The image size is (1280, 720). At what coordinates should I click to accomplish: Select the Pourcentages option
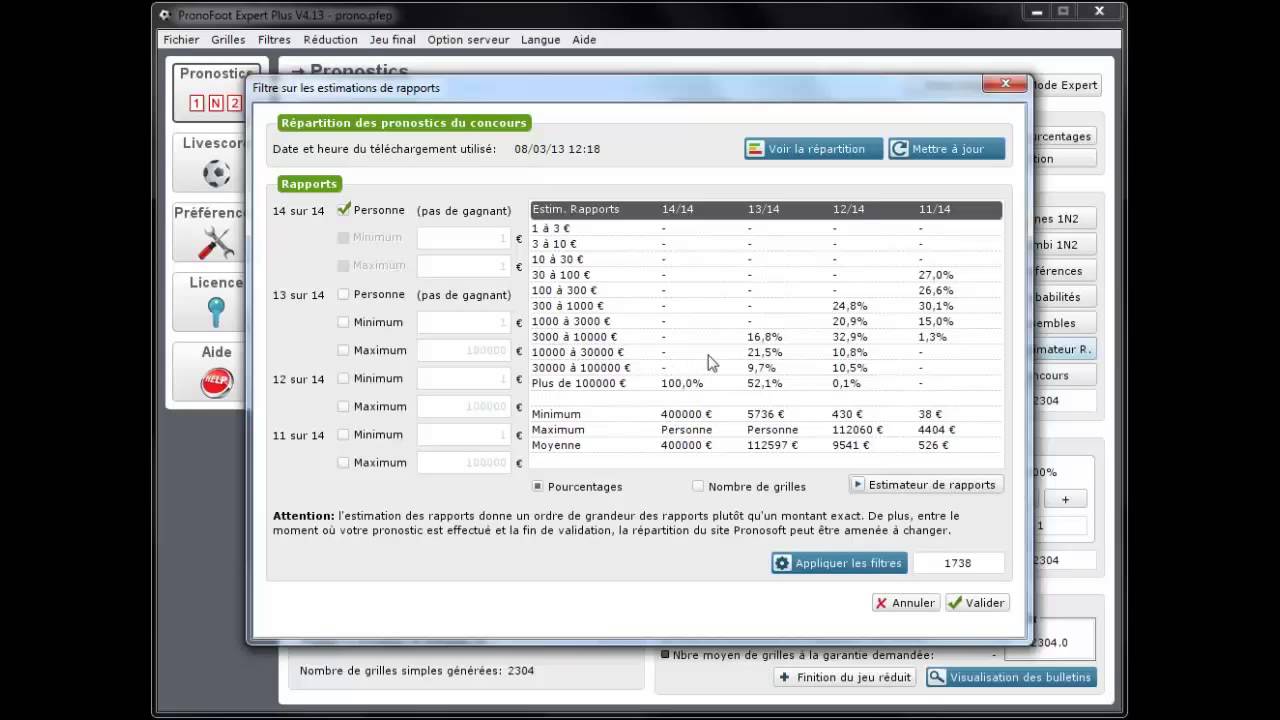[x=538, y=487]
